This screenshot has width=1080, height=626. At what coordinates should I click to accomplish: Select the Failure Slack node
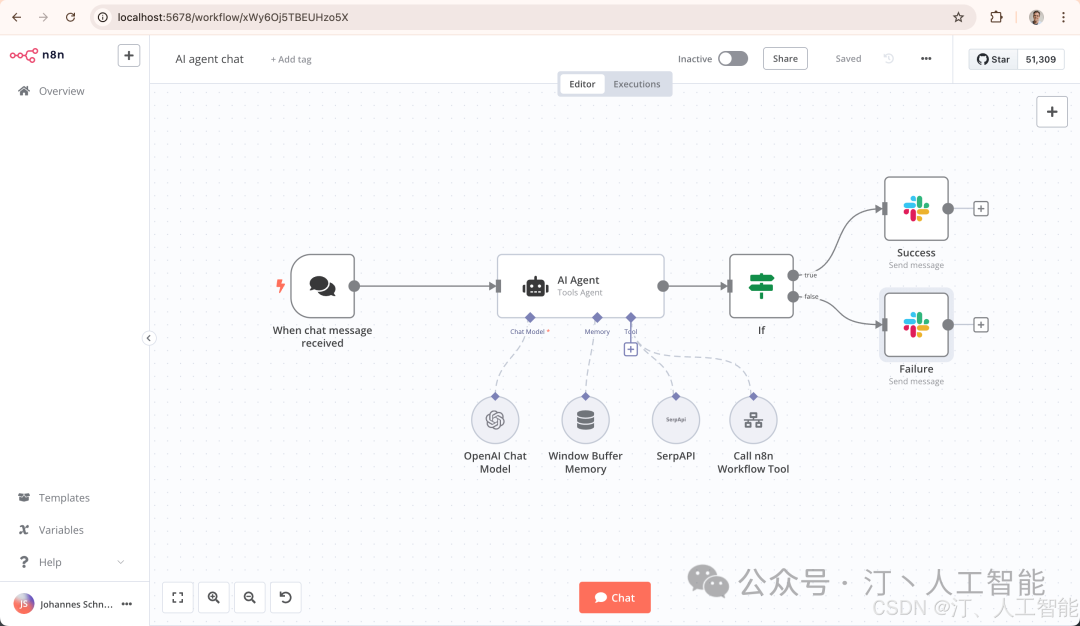coord(916,324)
